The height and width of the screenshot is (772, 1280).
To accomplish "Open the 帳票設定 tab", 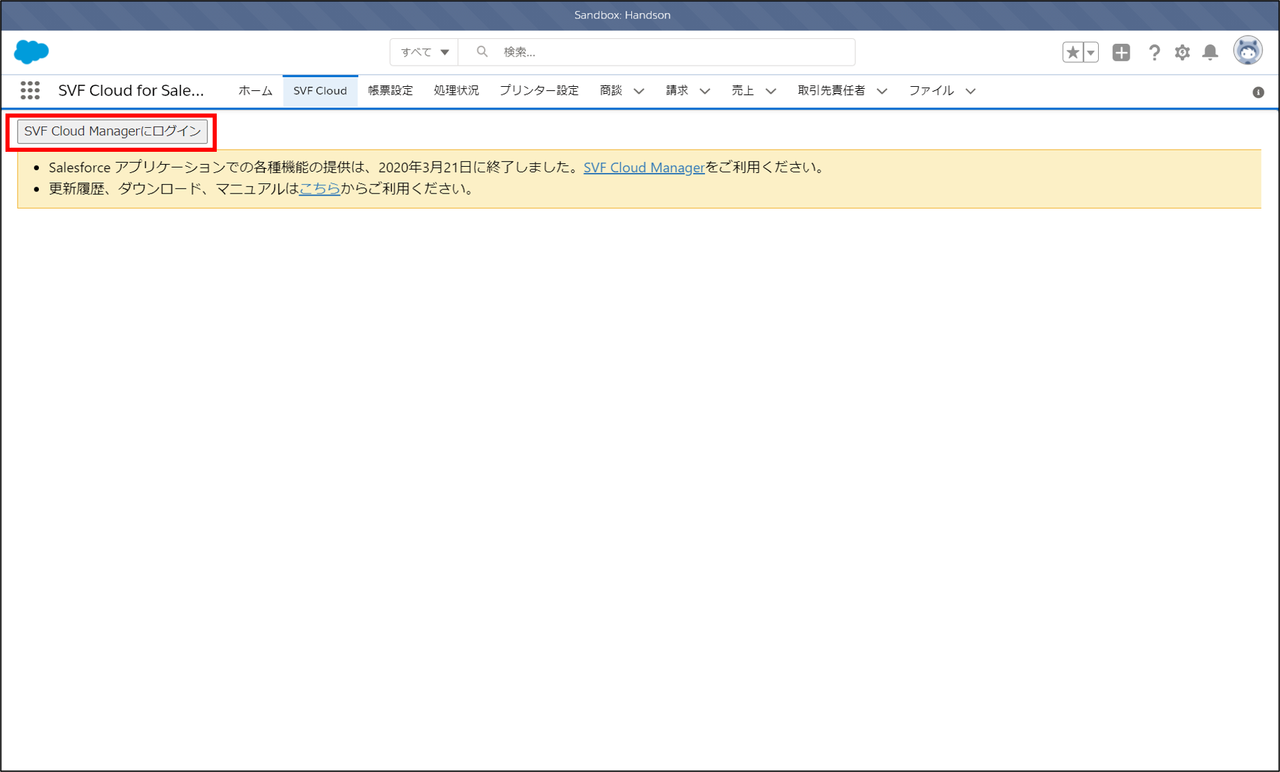I will pos(390,91).
